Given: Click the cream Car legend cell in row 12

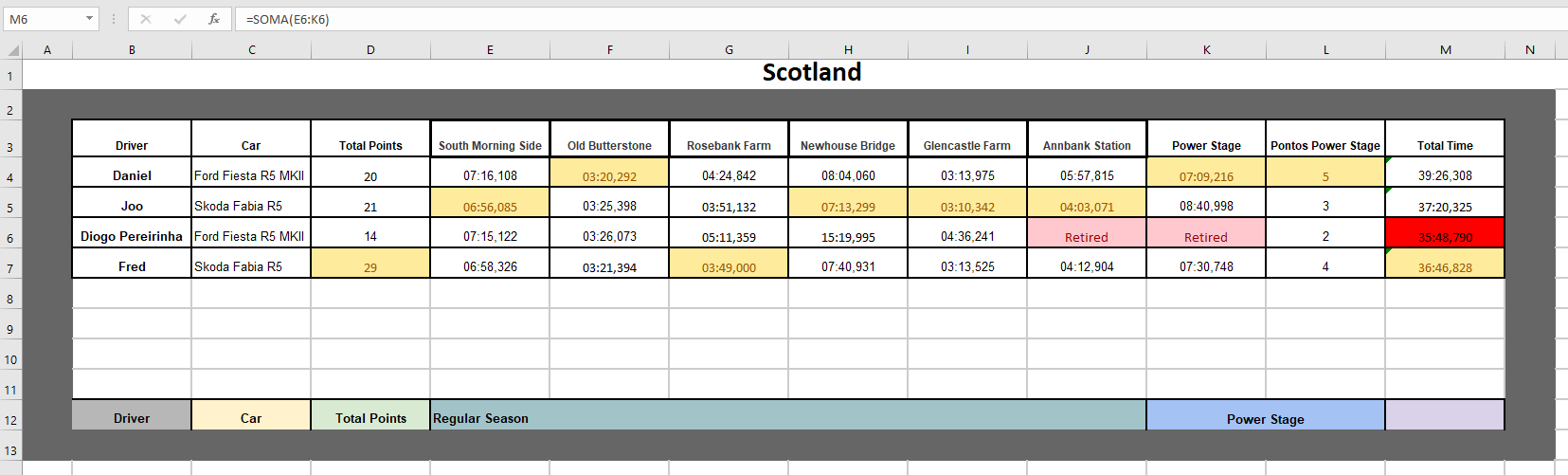Looking at the screenshot, I should coord(251,415).
